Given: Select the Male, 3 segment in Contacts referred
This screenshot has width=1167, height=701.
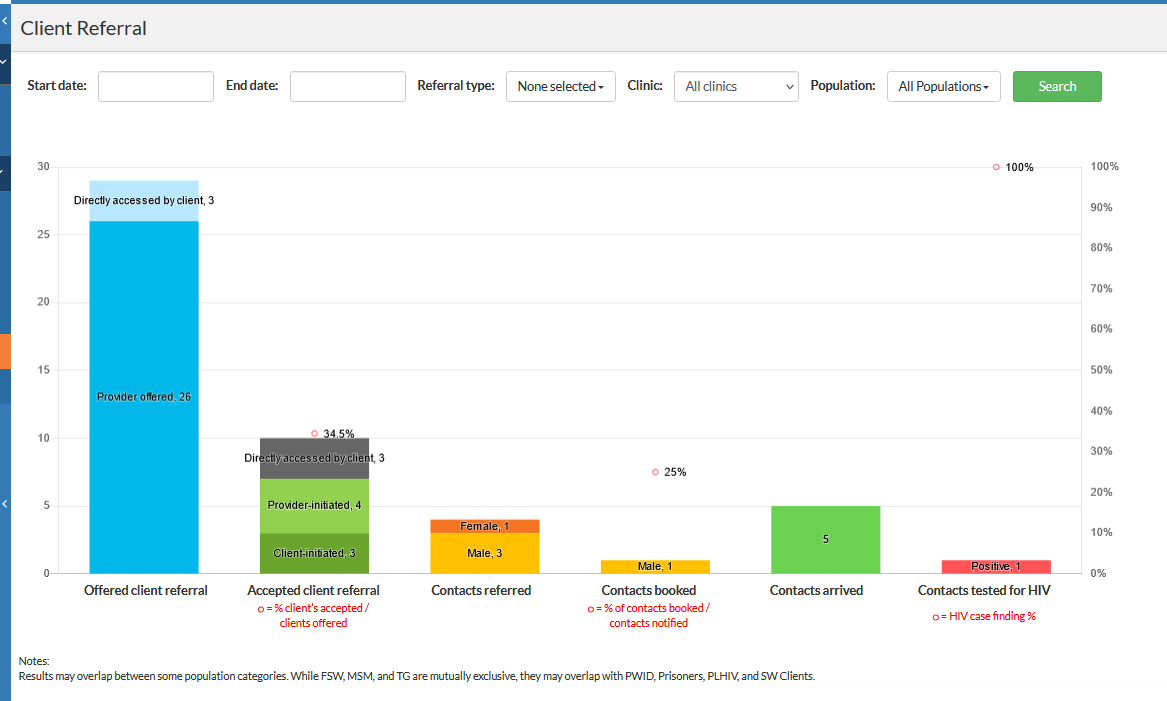Looking at the screenshot, I should pos(485,553).
